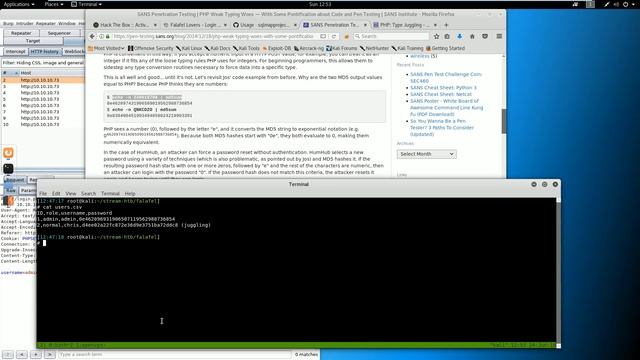Click the Firefox back arrow button

(92, 36)
